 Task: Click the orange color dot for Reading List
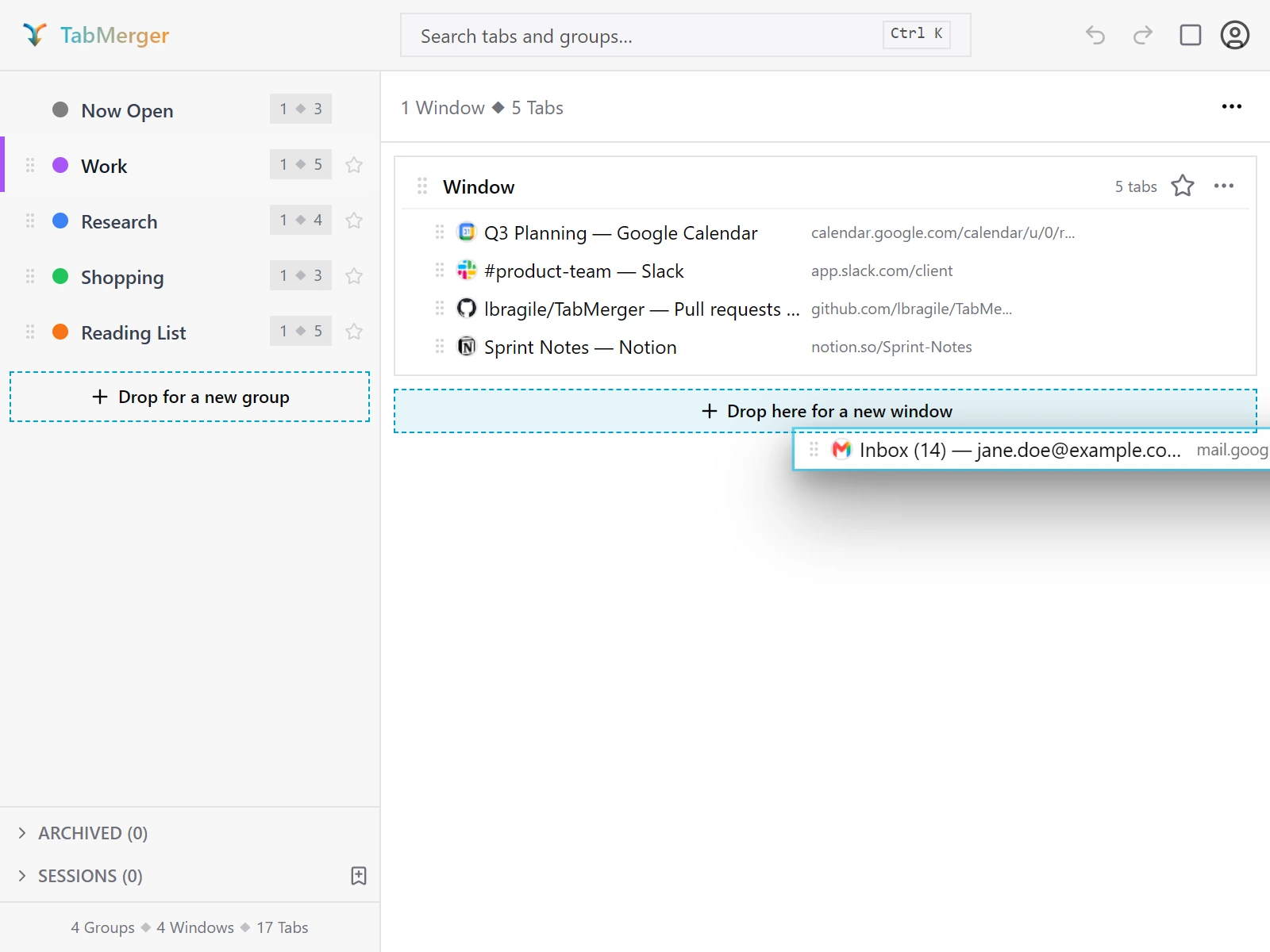(x=60, y=332)
